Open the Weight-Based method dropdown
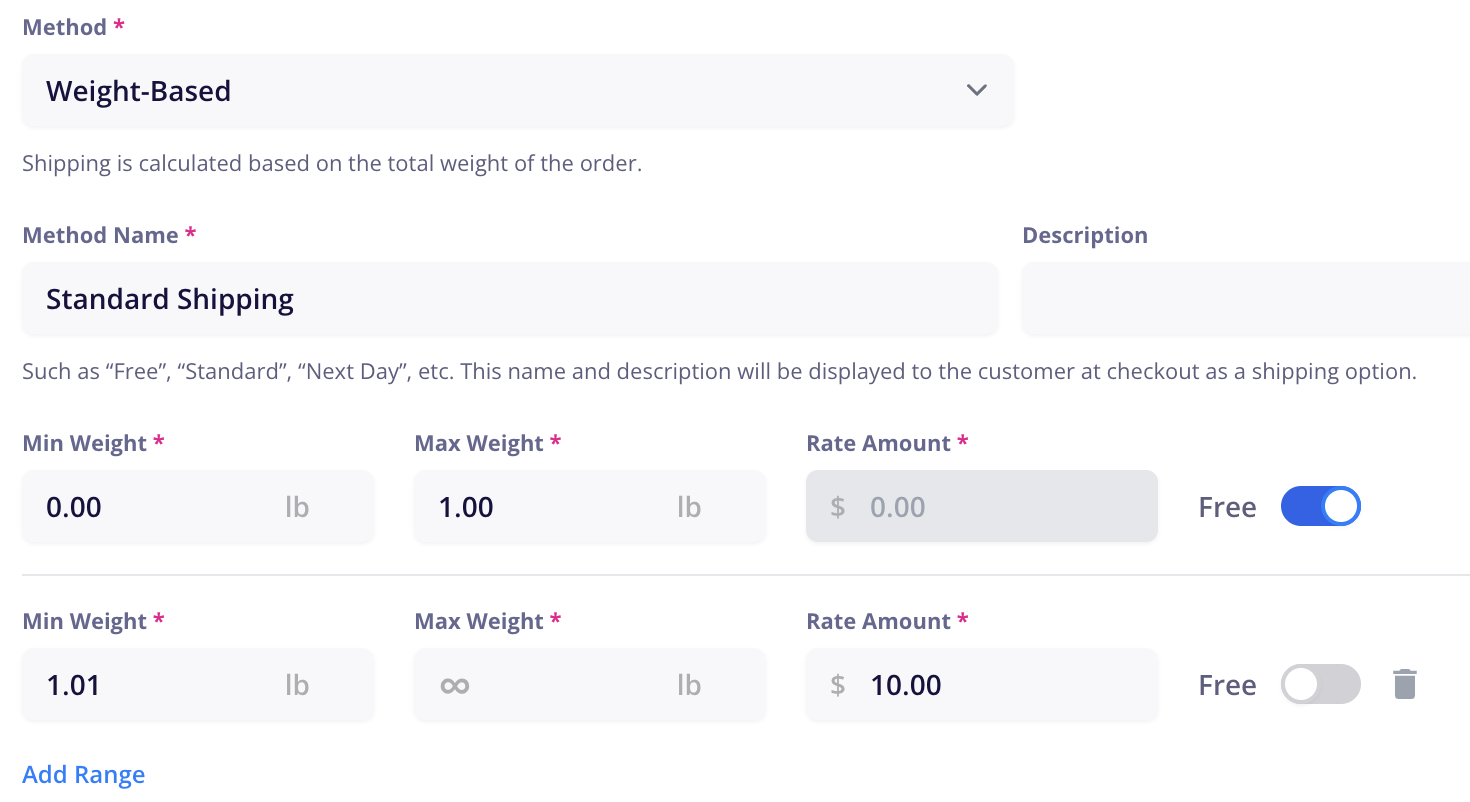 coord(518,91)
